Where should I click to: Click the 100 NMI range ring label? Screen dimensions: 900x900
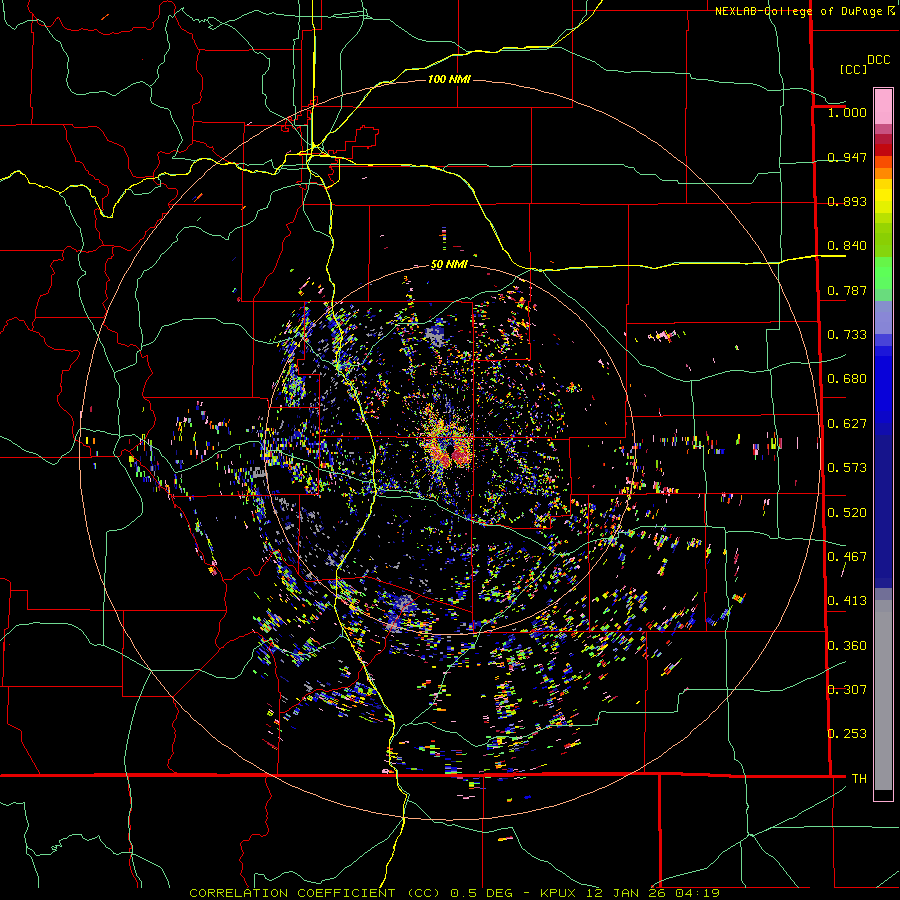[449, 79]
